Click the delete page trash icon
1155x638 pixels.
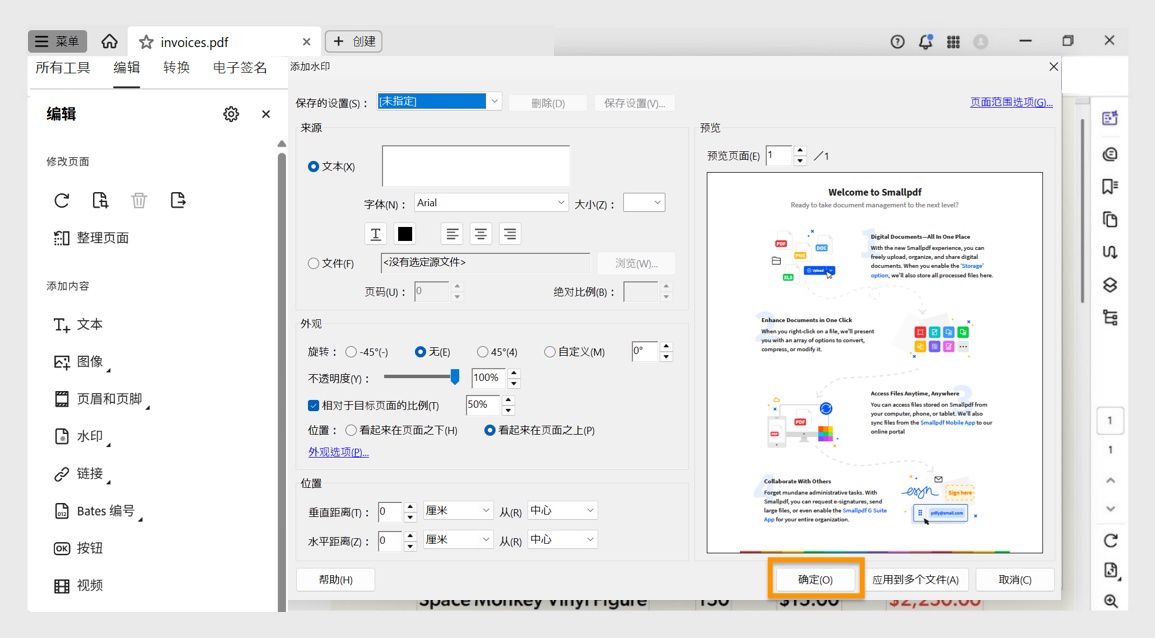coord(139,200)
